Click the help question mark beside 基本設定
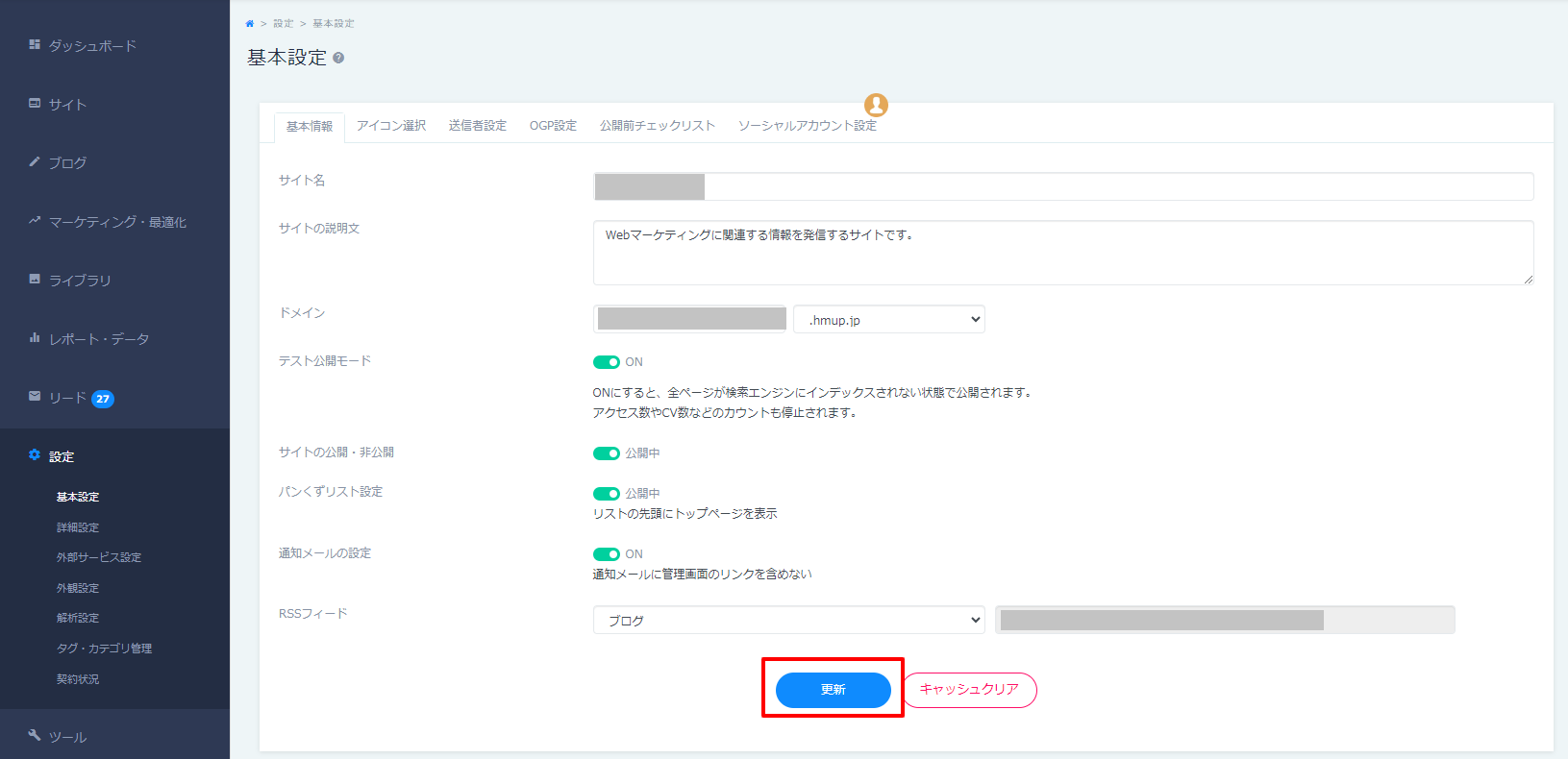The width and height of the screenshot is (1568, 759). 338,59
